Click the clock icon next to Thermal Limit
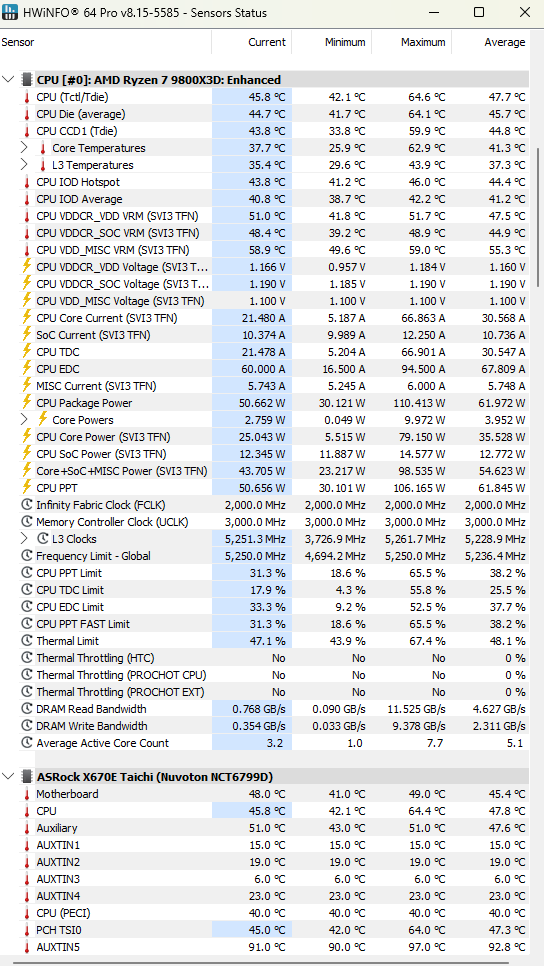The width and height of the screenshot is (544, 966). tap(26, 641)
